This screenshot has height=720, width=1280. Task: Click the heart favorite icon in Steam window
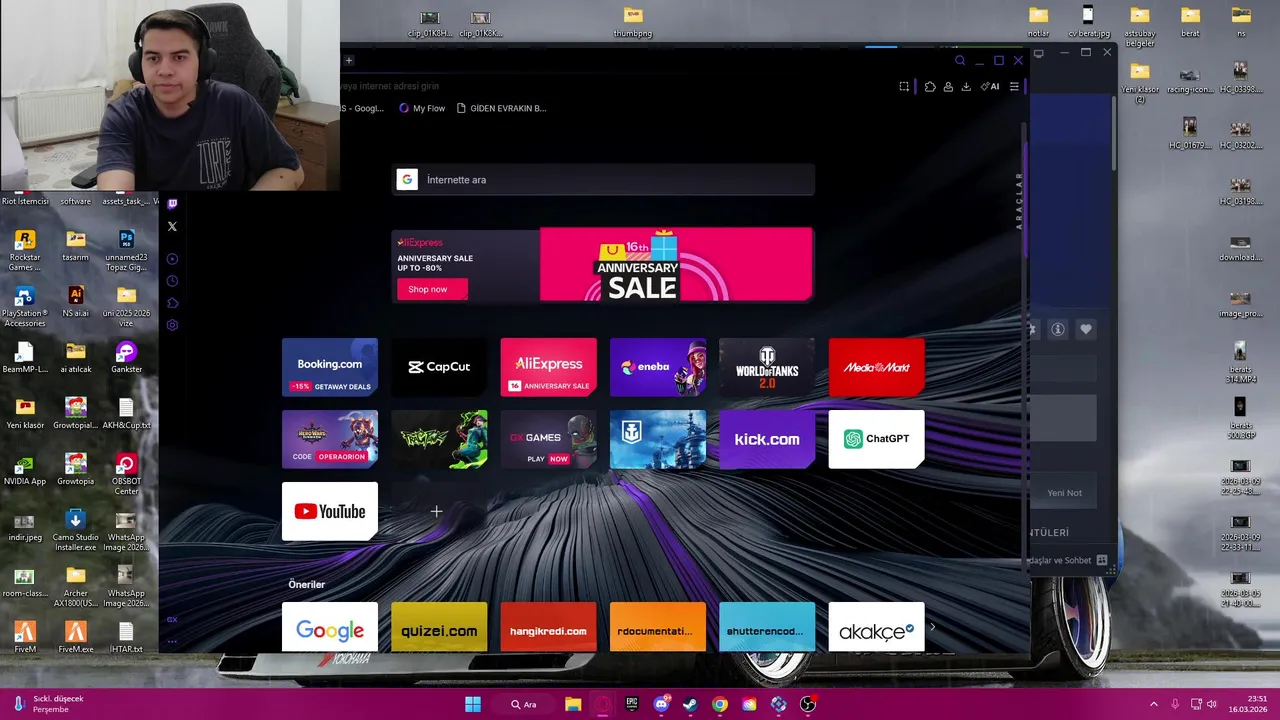coord(1086,329)
